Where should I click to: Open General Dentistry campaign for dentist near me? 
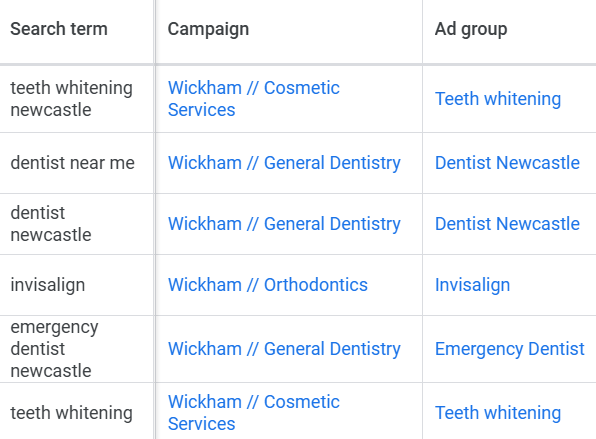pyautogui.click(x=284, y=163)
